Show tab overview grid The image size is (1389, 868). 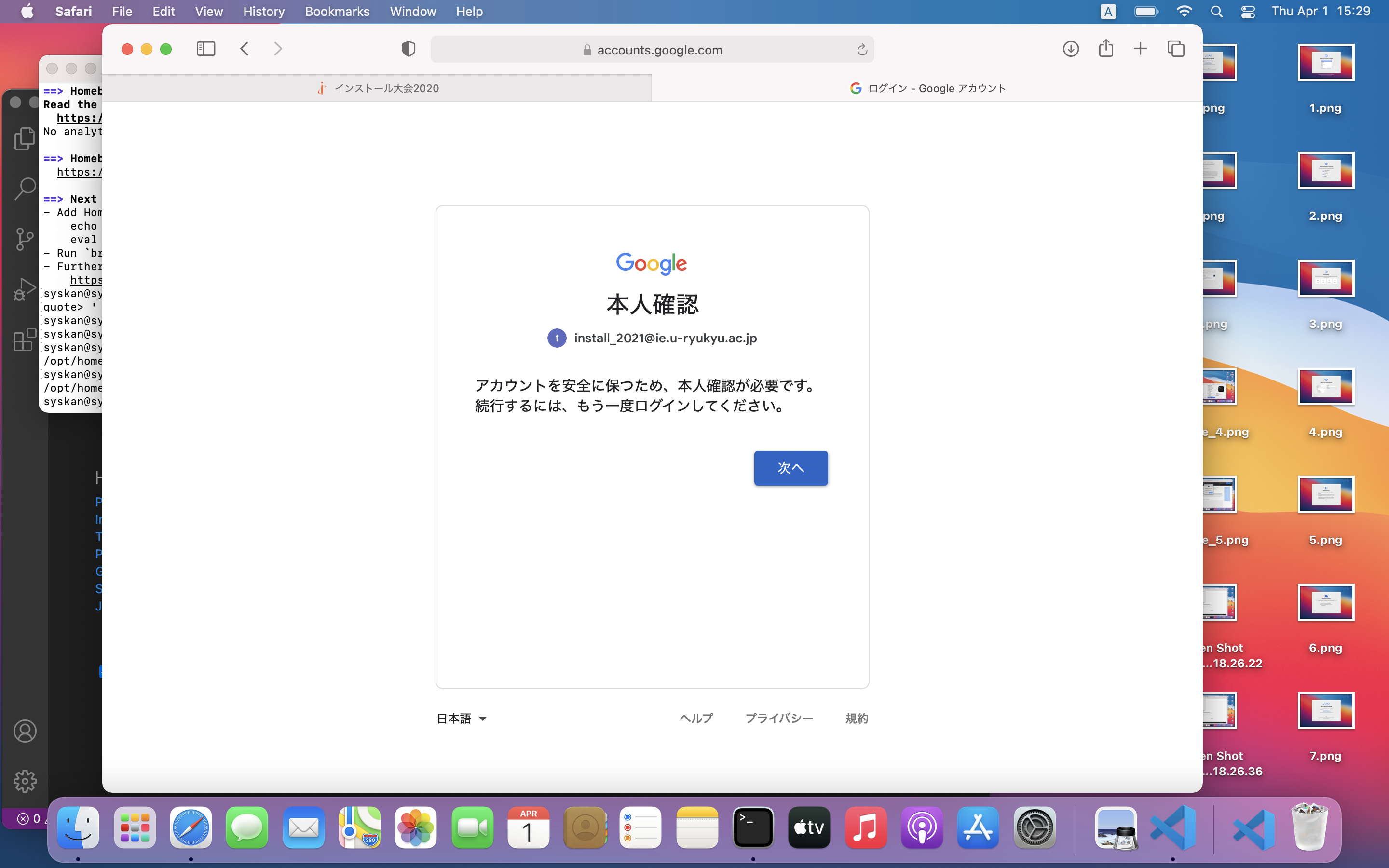pos(1175,49)
